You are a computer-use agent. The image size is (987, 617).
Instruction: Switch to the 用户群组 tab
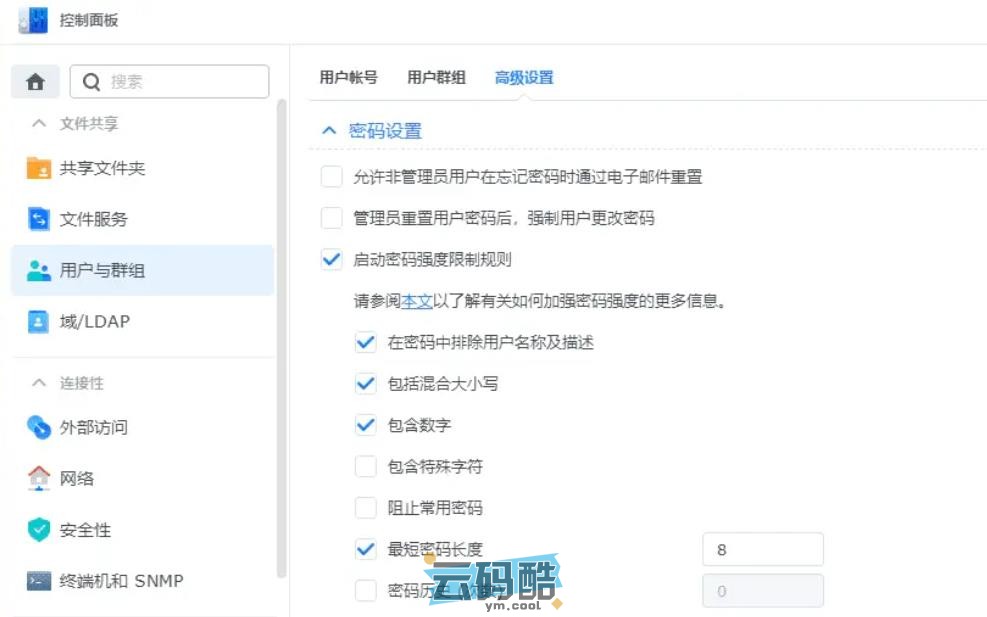436,78
